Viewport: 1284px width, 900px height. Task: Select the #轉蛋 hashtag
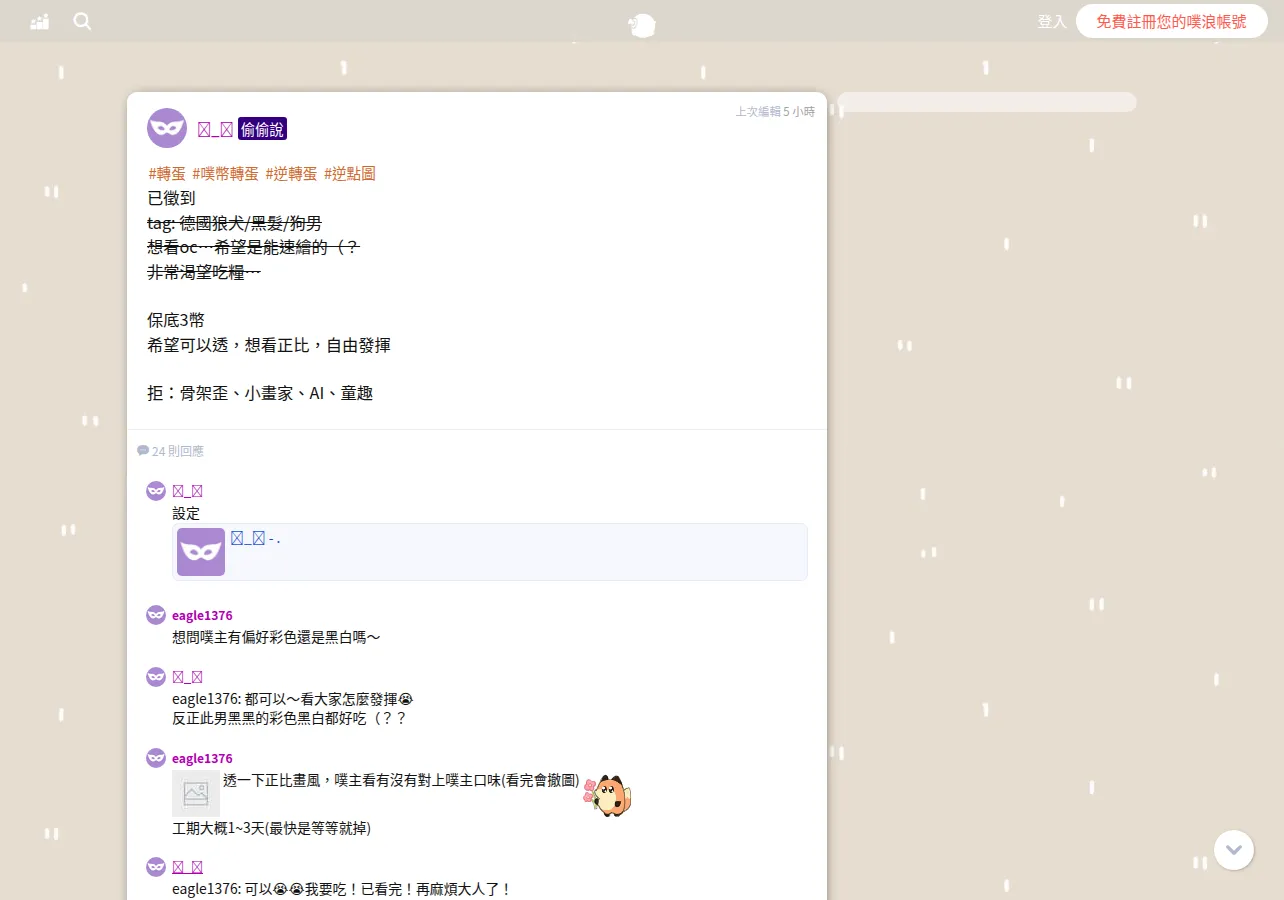point(167,174)
